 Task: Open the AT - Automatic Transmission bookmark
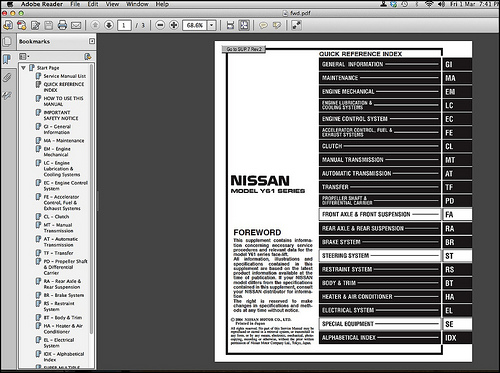61,242
